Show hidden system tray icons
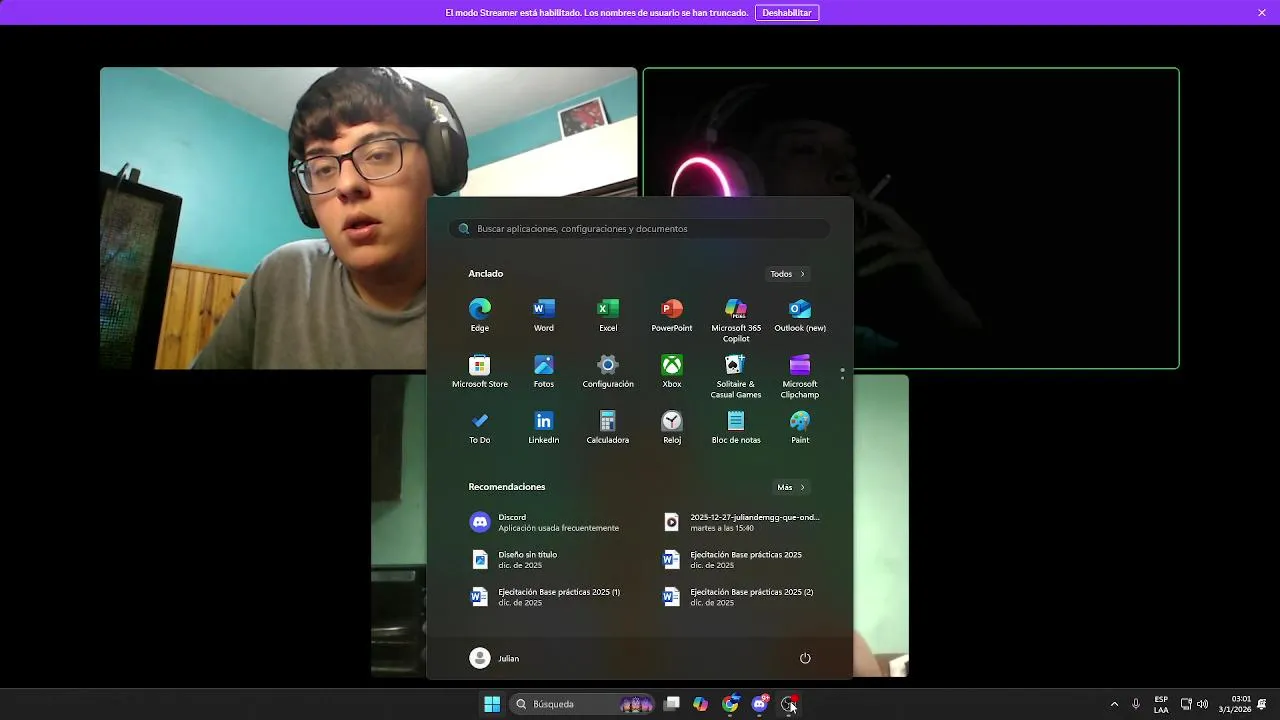The height and width of the screenshot is (720, 1280). (1114, 704)
